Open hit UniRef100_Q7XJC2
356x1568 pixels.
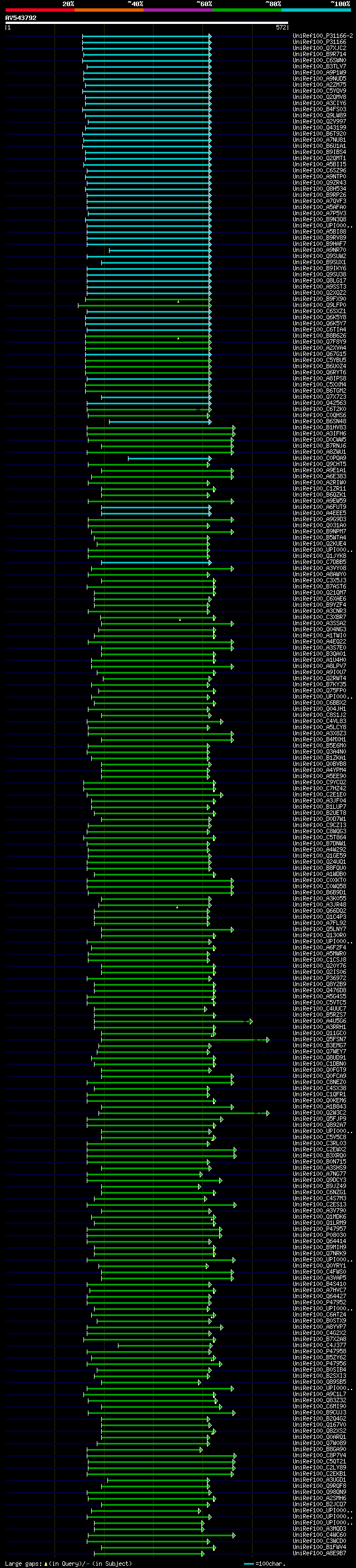319,48
